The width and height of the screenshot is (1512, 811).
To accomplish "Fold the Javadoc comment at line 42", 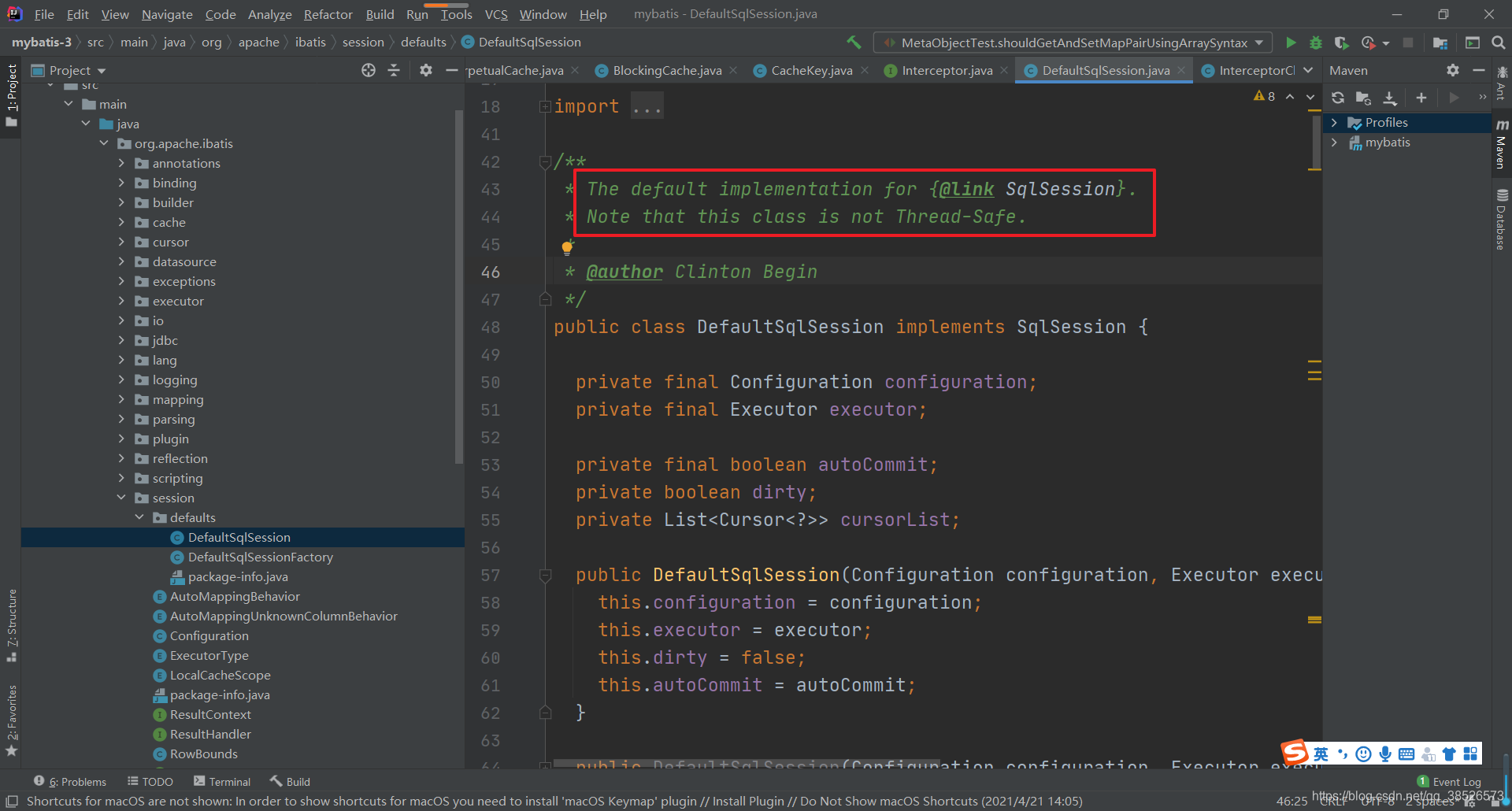I will tap(545, 161).
